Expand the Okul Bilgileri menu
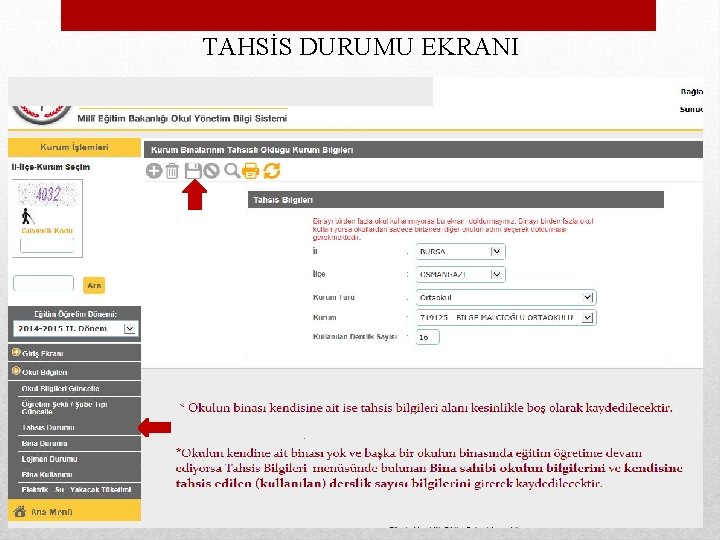720x540 pixels. pyautogui.click(x=74, y=371)
